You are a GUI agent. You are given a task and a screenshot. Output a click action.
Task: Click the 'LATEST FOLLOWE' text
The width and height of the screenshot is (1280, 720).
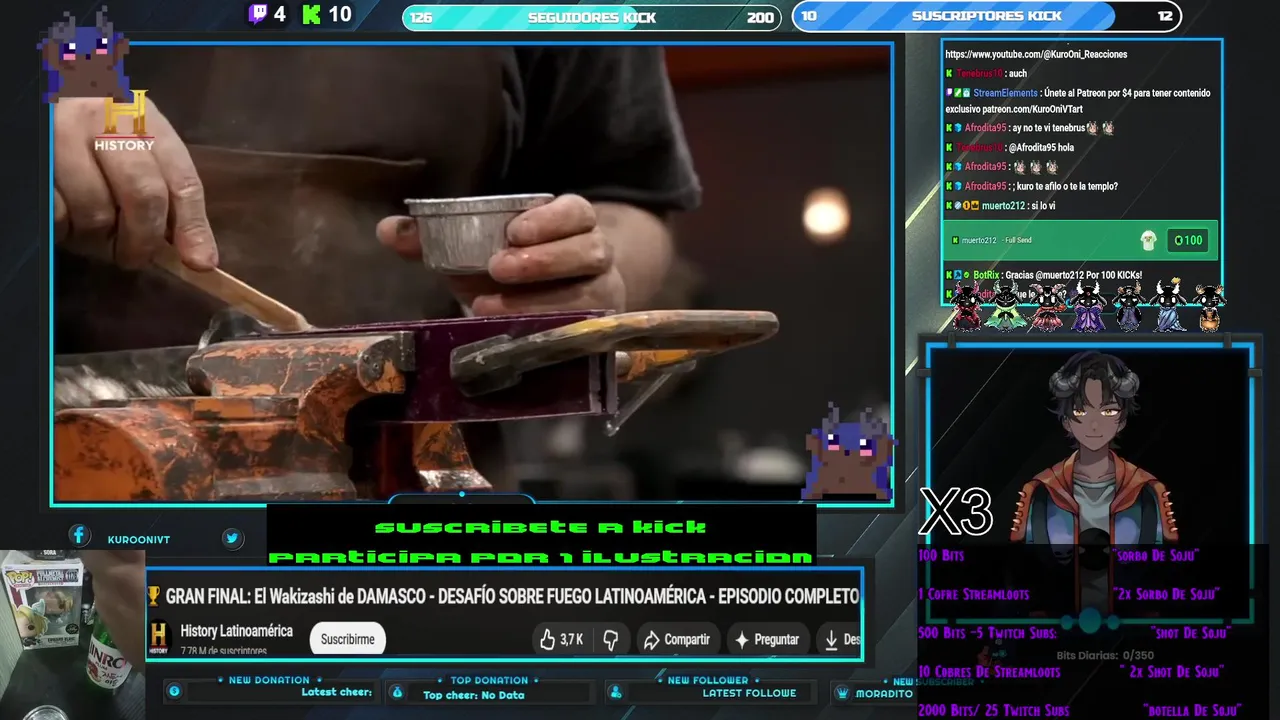(x=749, y=692)
